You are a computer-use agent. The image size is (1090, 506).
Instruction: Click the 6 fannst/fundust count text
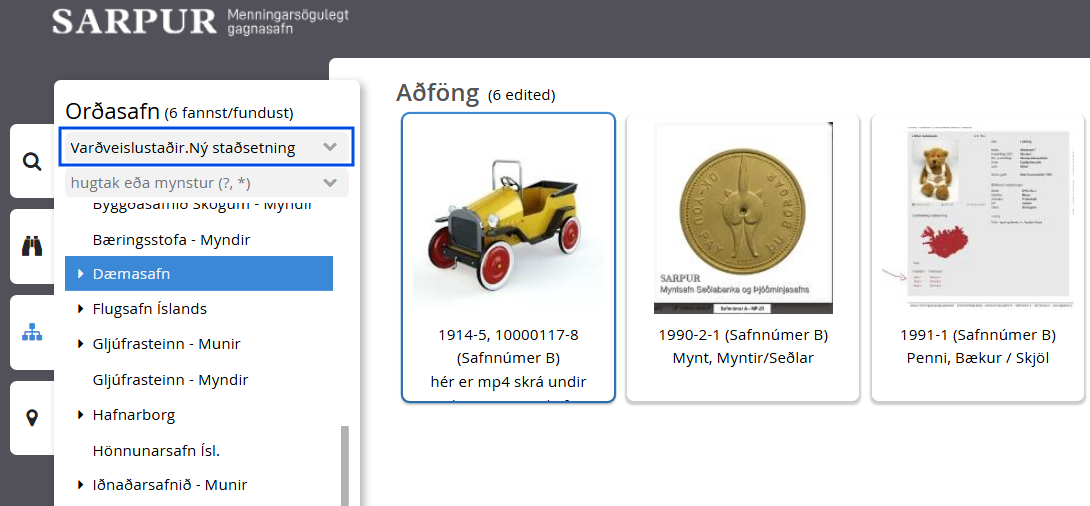coord(229,113)
